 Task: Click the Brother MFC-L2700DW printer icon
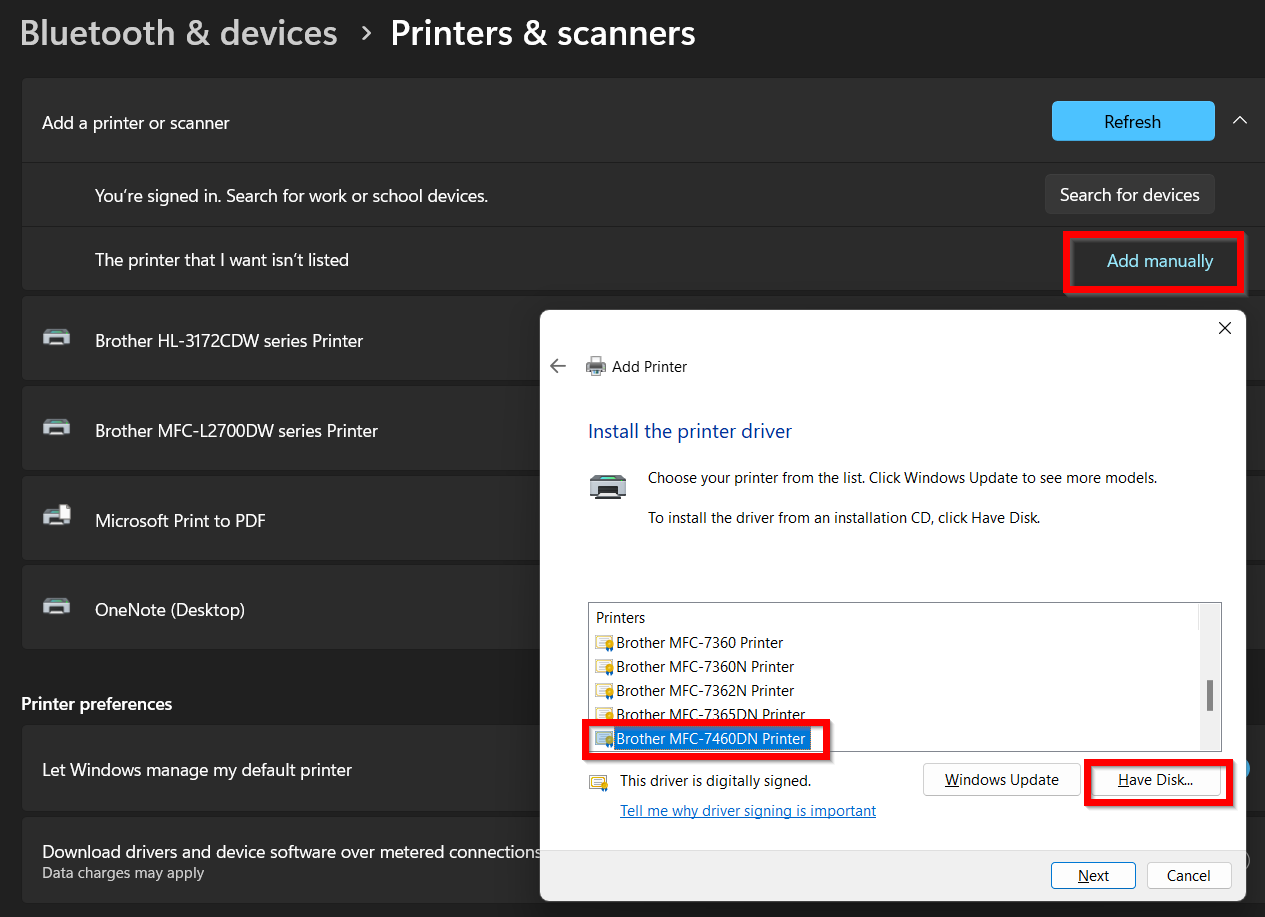click(x=57, y=428)
